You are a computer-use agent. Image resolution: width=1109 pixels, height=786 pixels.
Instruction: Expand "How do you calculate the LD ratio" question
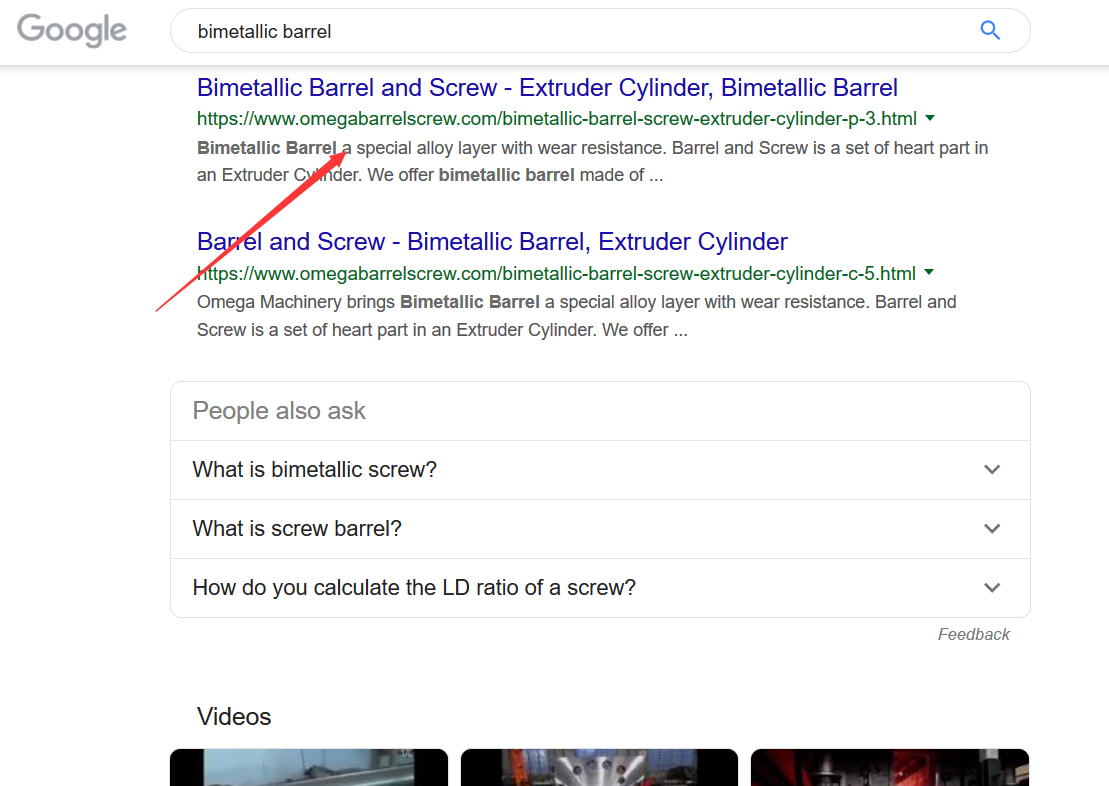(x=600, y=587)
